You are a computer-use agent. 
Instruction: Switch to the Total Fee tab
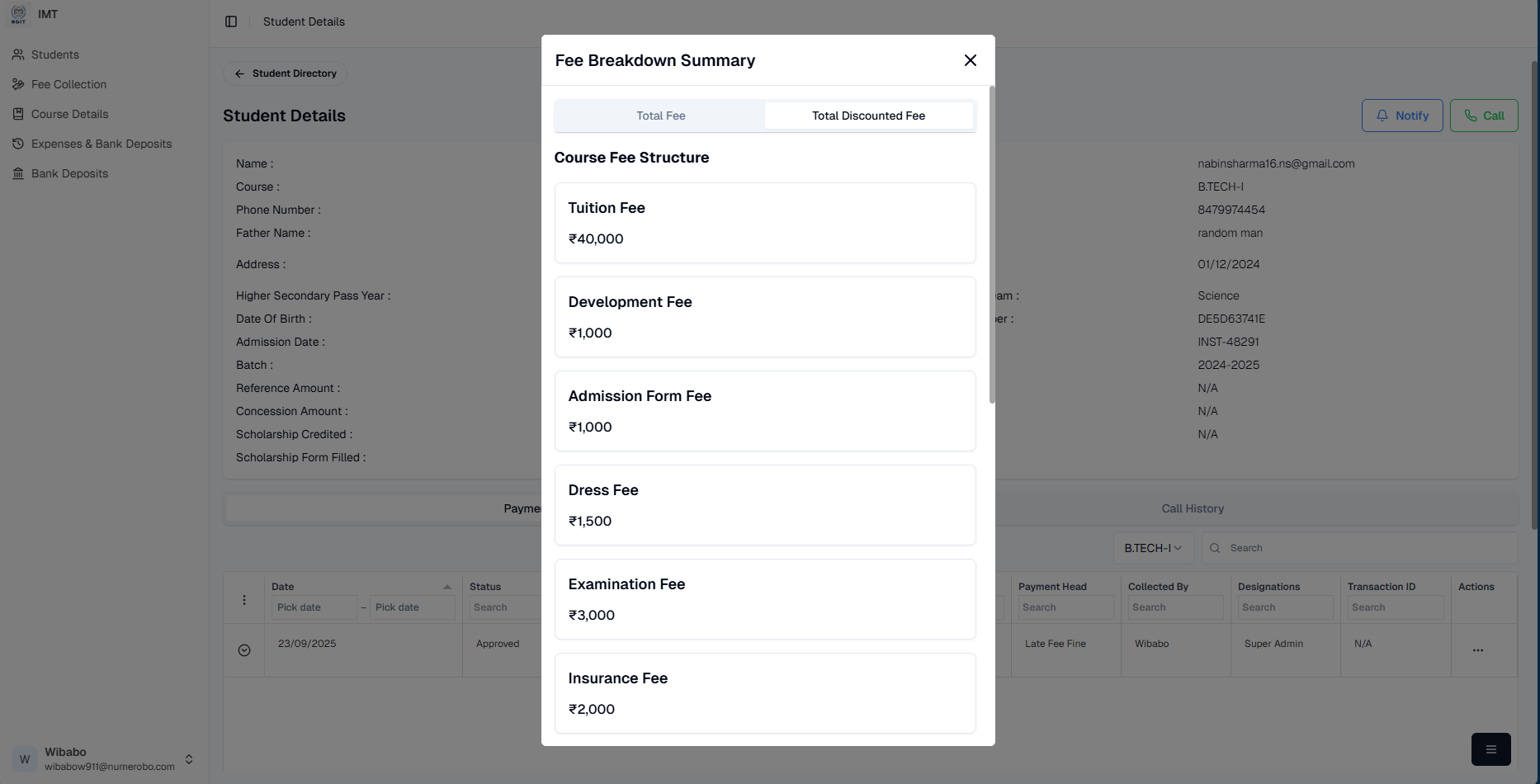(x=660, y=116)
